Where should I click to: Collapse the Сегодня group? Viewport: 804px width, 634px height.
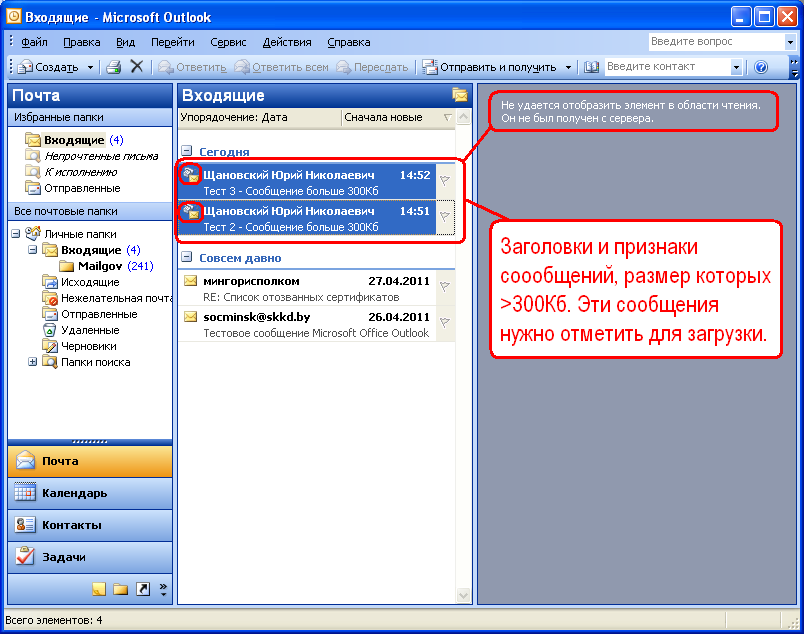[187, 151]
